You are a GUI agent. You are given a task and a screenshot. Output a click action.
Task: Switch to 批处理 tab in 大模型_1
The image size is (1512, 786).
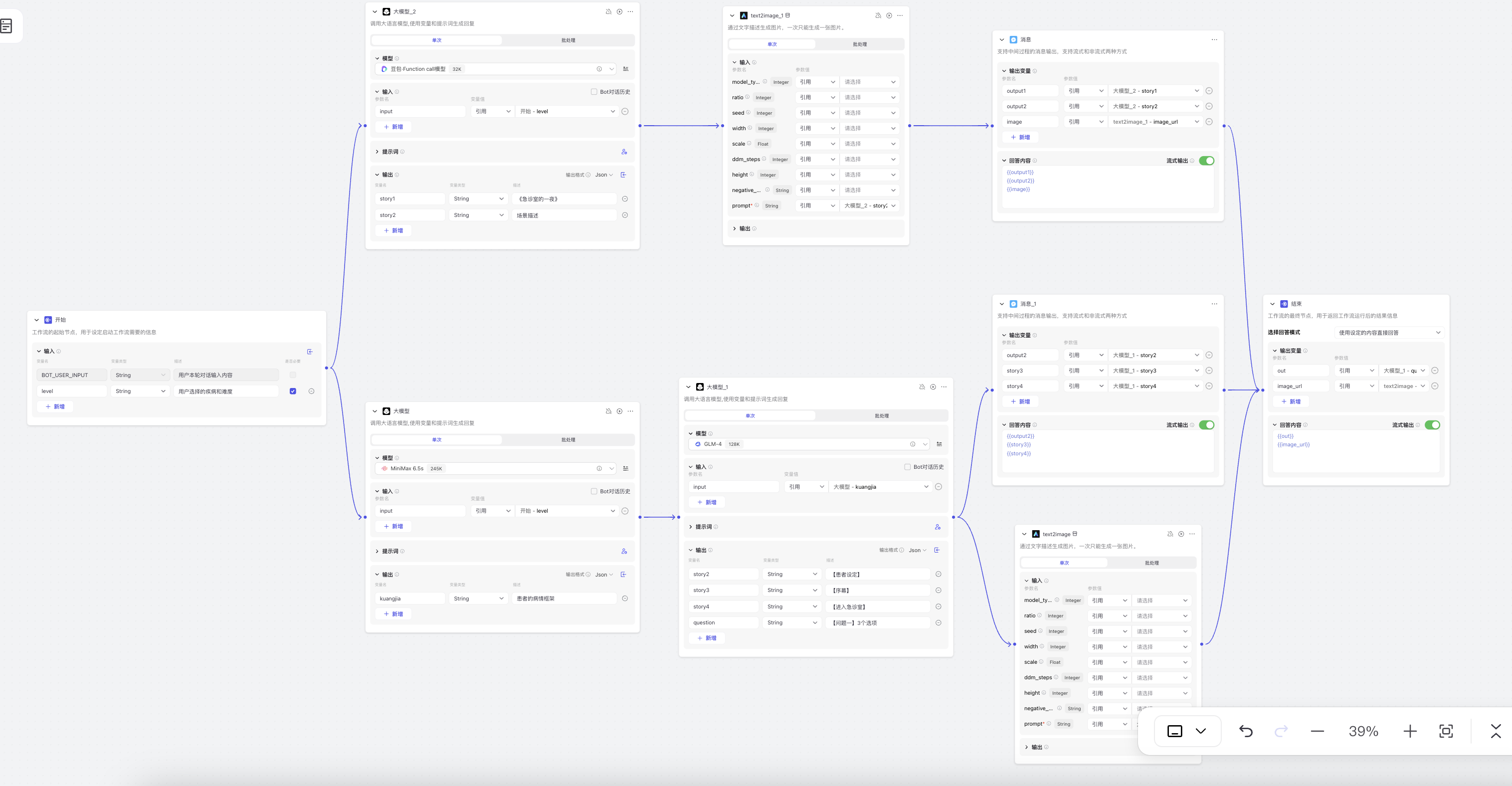pos(882,416)
